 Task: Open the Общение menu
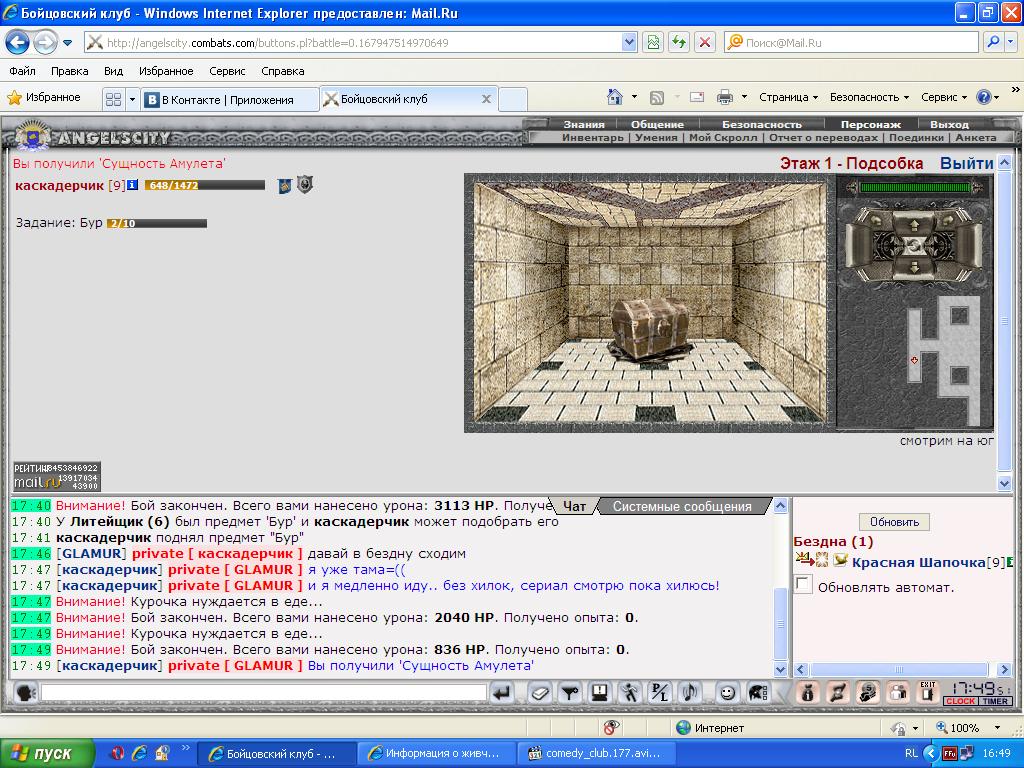[x=657, y=124]
